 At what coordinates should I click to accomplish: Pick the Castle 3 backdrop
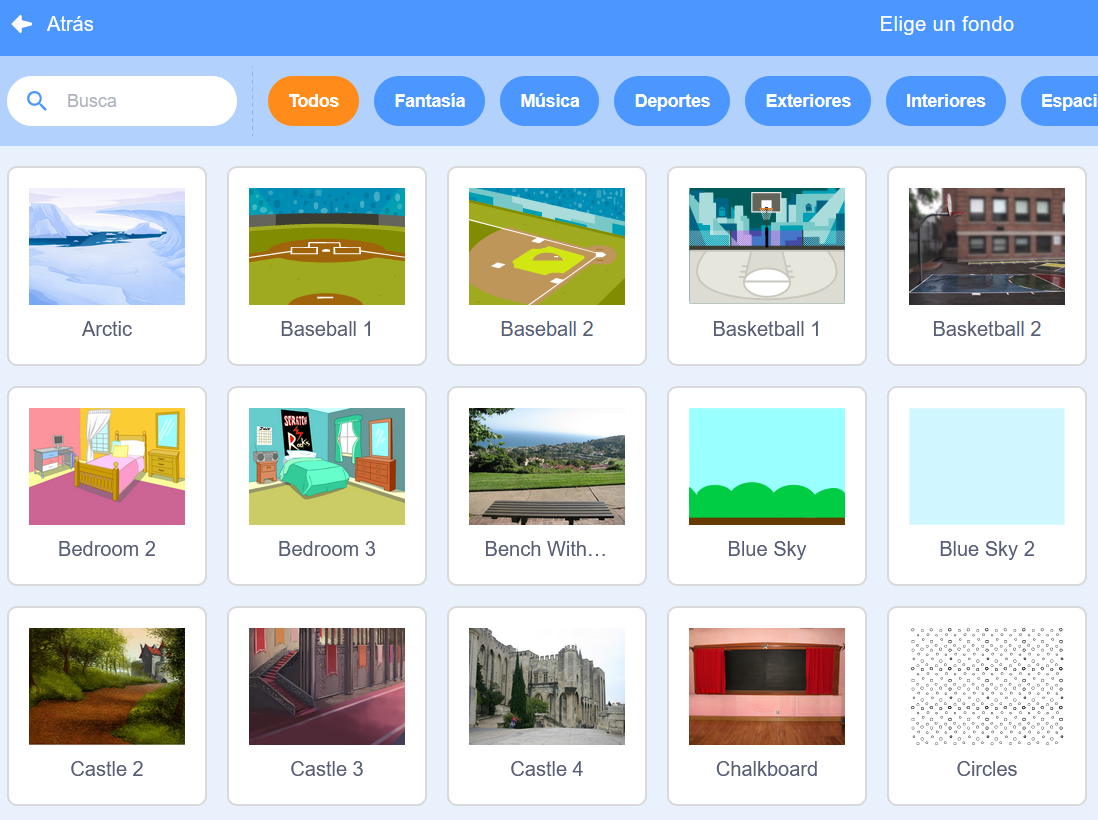(327, 687)
